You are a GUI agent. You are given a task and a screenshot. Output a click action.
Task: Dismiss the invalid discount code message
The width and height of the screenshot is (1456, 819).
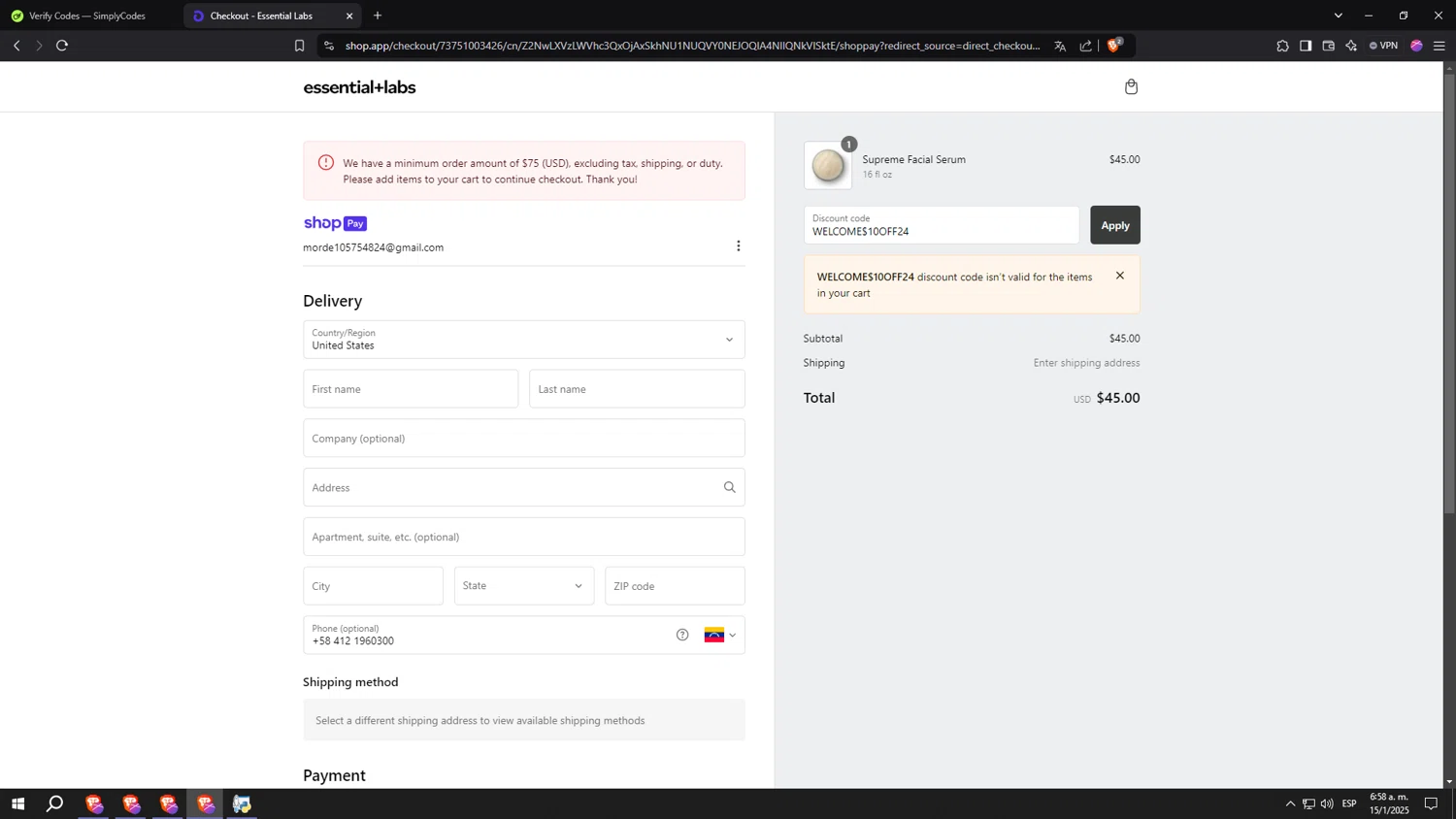pos(1119,276)
